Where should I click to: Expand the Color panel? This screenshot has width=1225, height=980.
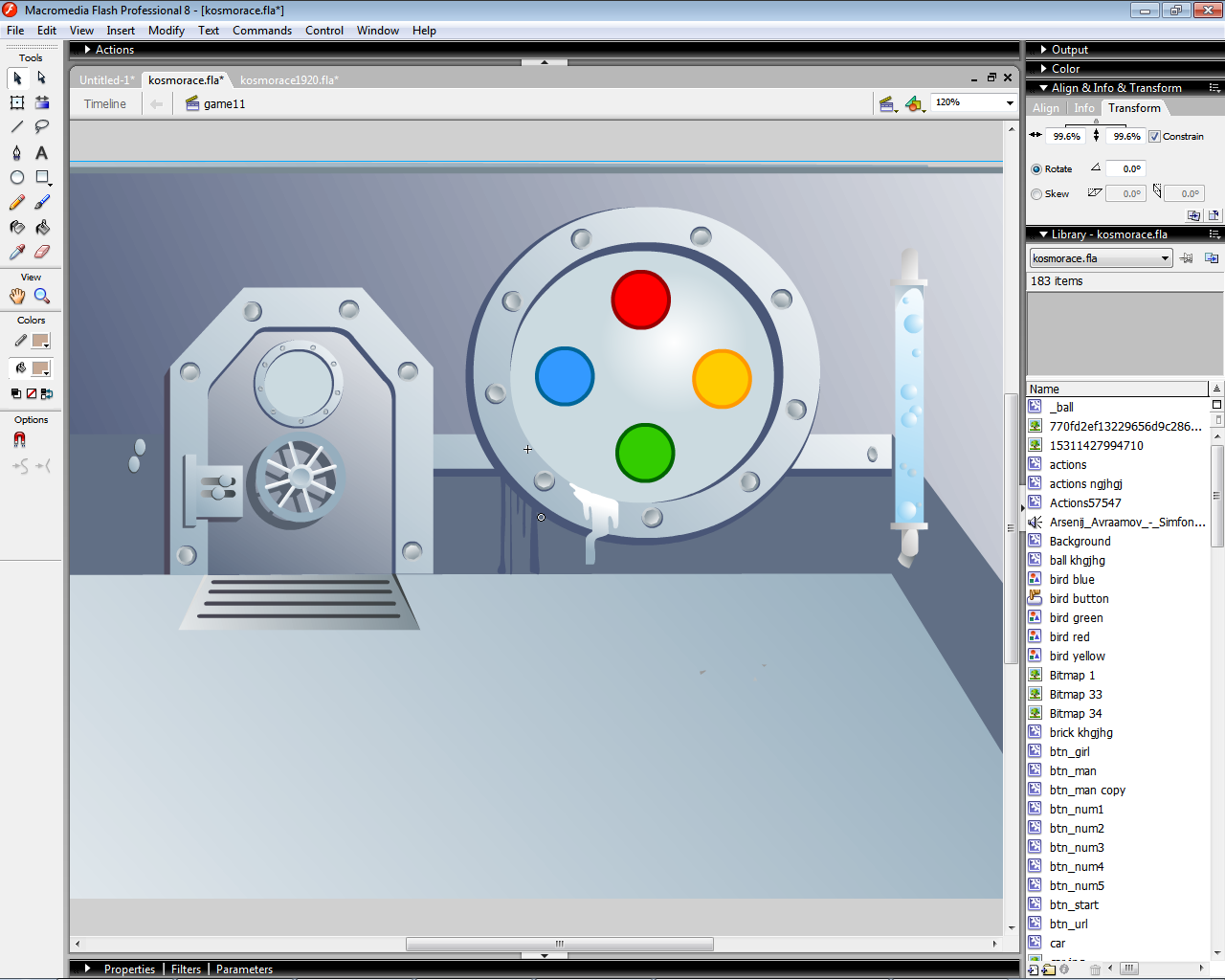click(x=1065, y=69)
